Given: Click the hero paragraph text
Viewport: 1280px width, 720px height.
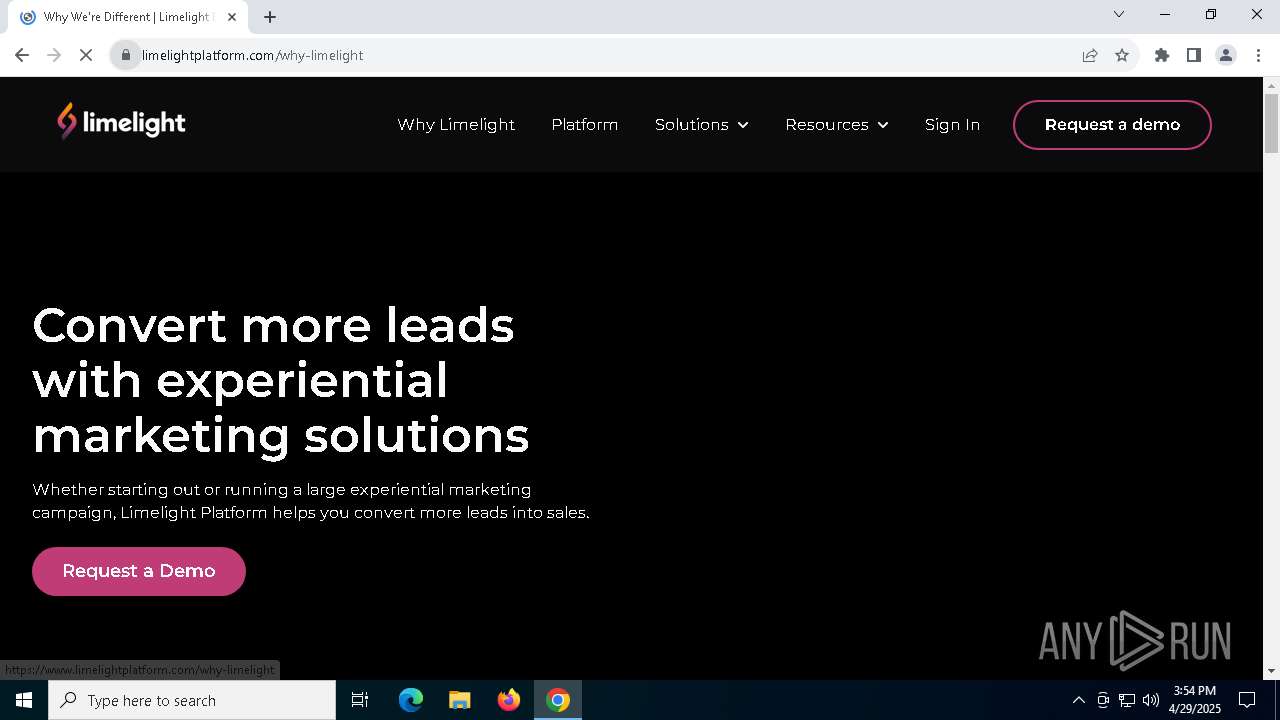Looking at the screenshot, I should tap(311, 501).
